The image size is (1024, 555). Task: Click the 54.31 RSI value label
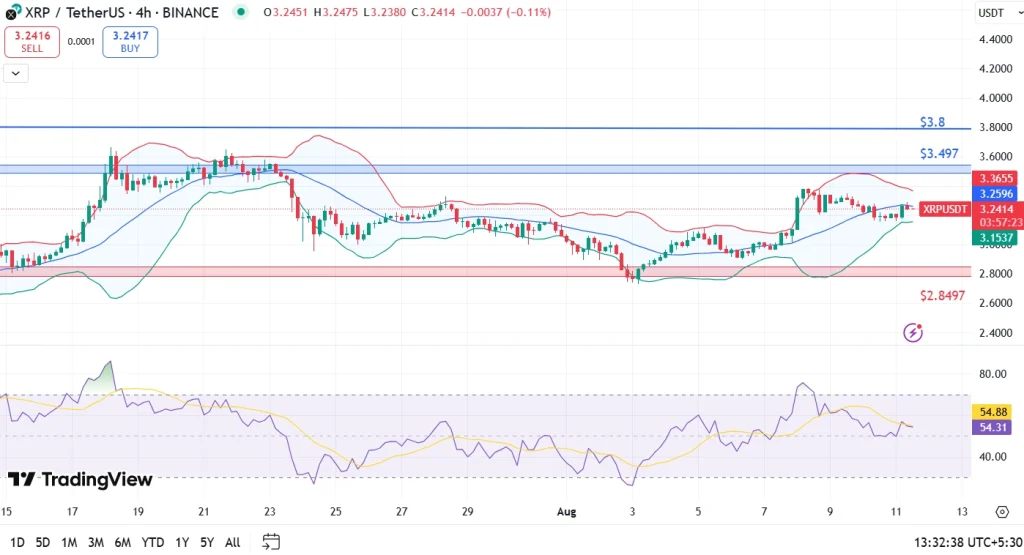click(993, 427)
